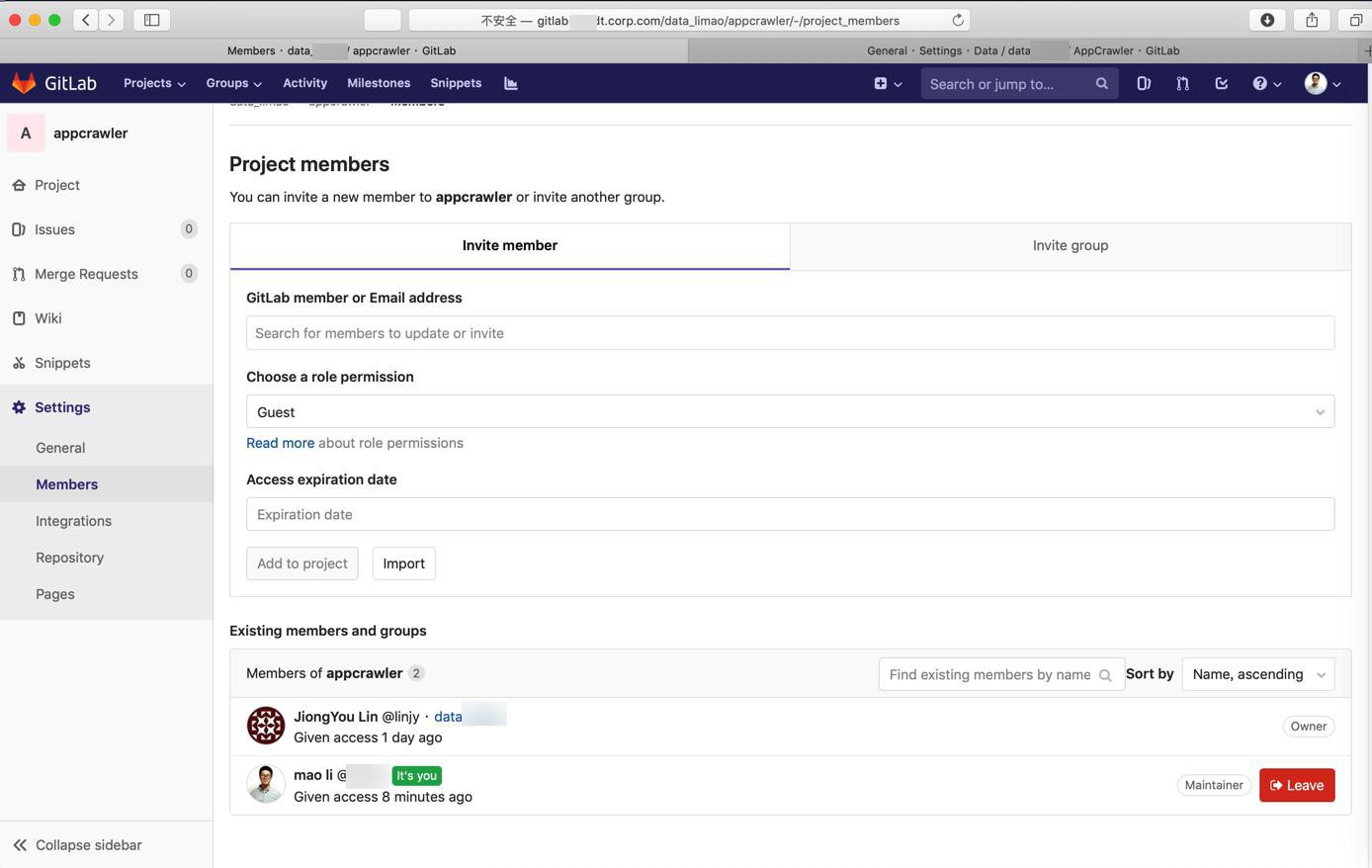Go to Snippets in top navbar
This screenshot has height=868, width=1372.
click(x=456, y=83)
